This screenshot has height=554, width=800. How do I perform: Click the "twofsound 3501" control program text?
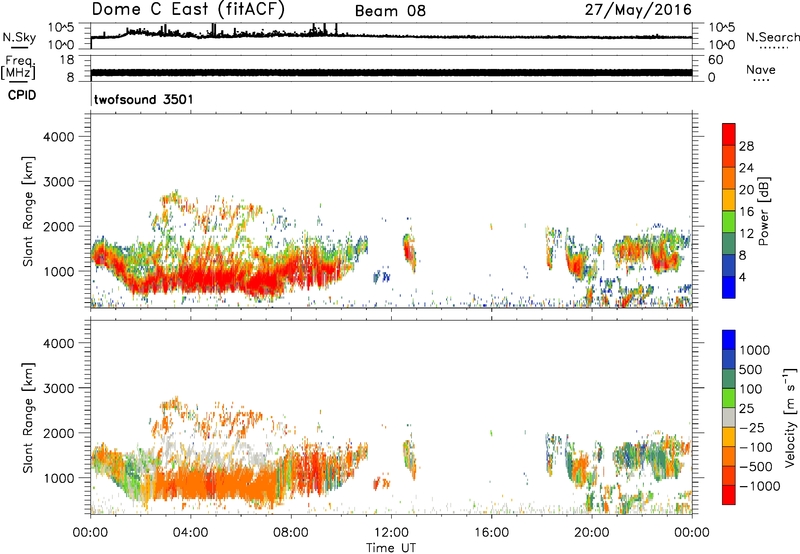(144, 99)
